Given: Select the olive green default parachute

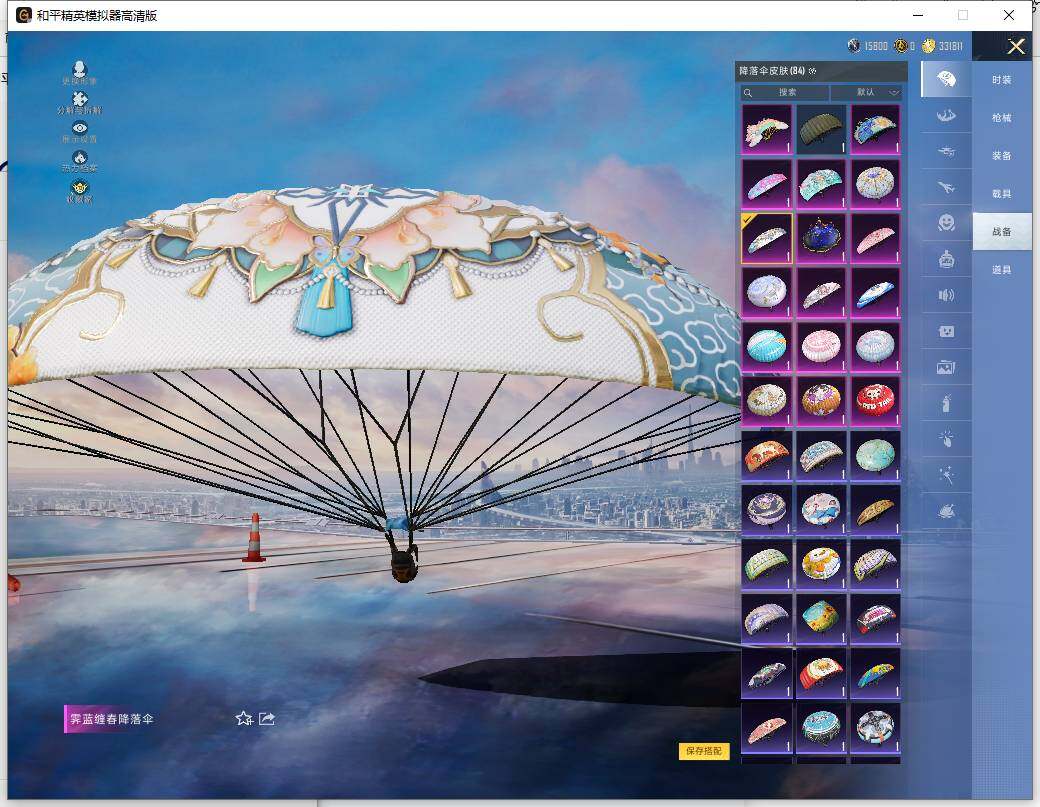Looking at the screenshot, I should pyautogui.click(x=821, y=130).
